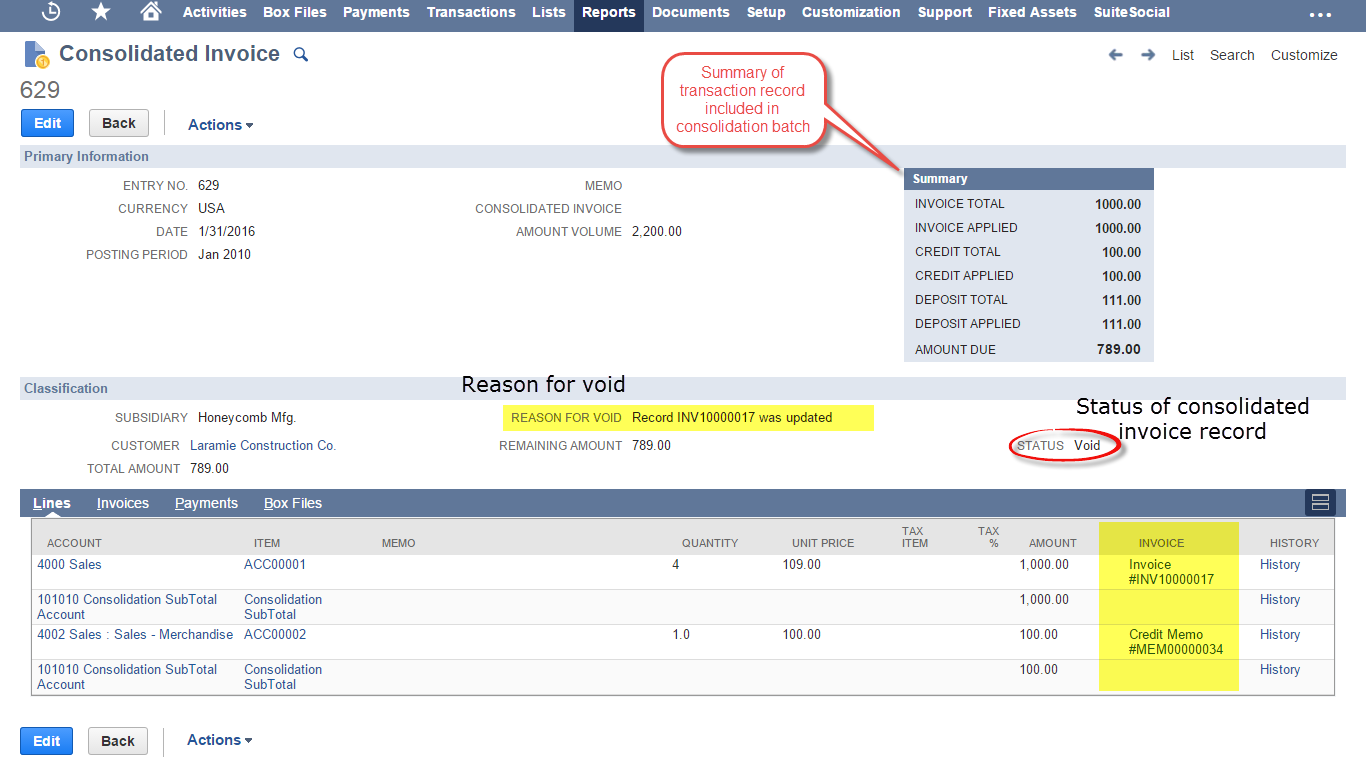Open the Customization menu

851,12
